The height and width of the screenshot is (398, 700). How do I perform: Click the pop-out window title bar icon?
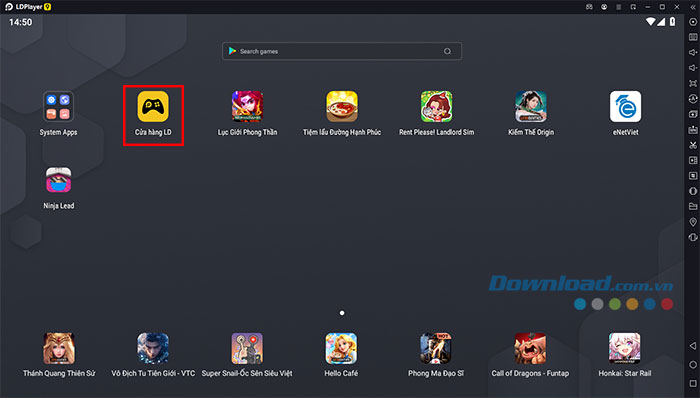(x=633, y=7)
